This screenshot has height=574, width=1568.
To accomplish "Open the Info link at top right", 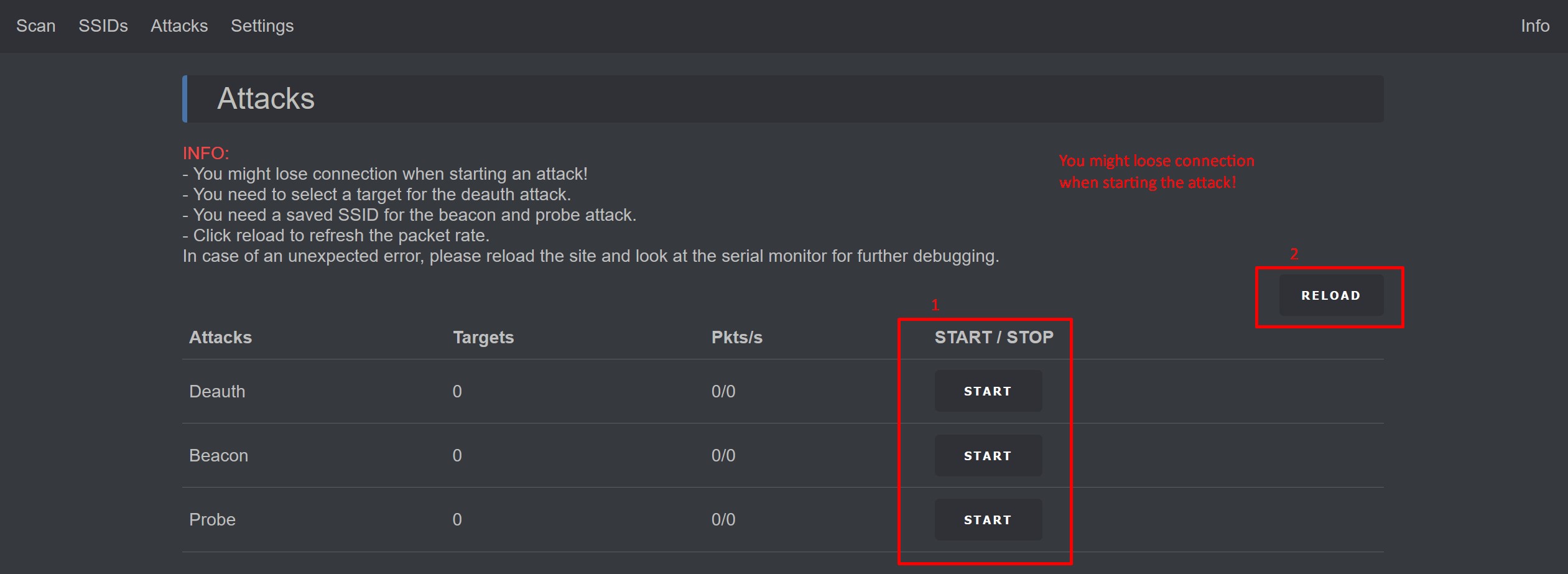I will point(1534,25).
